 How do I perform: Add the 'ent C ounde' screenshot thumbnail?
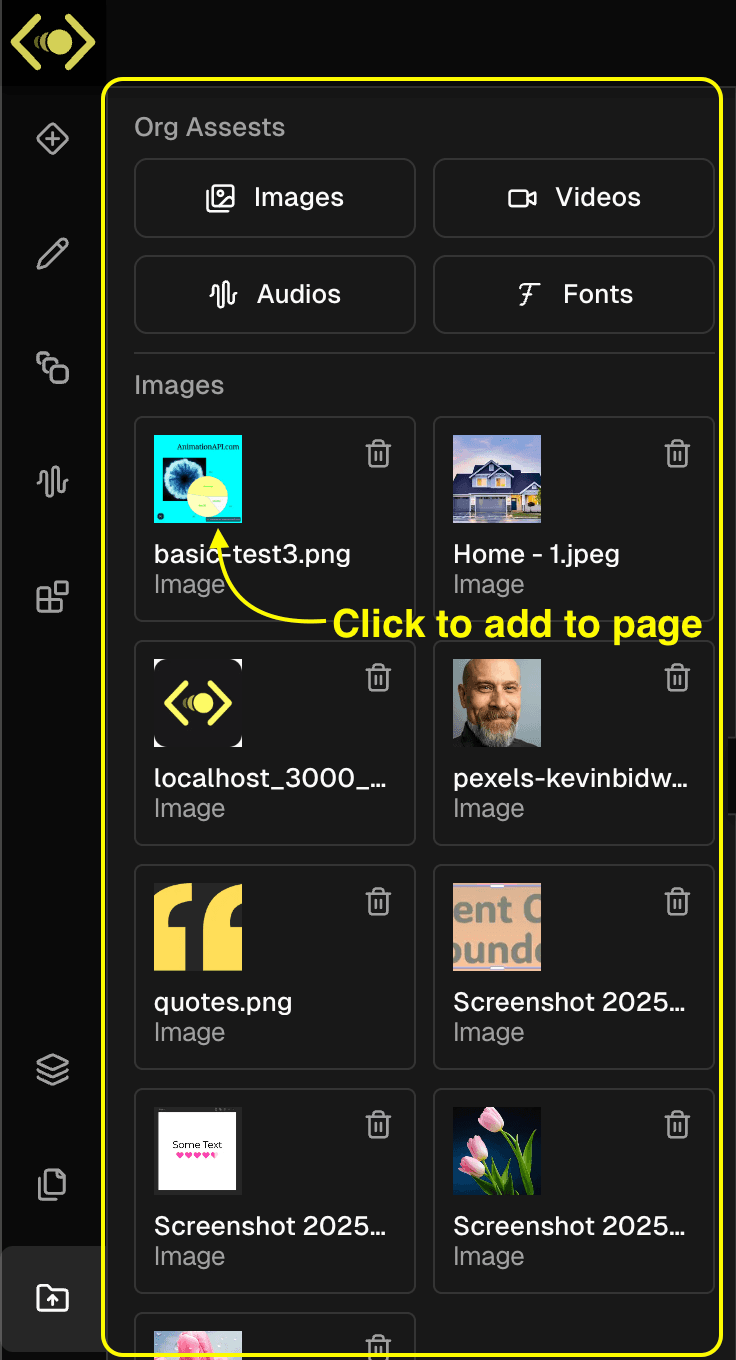pyautogui.click(x=497, y=927)
